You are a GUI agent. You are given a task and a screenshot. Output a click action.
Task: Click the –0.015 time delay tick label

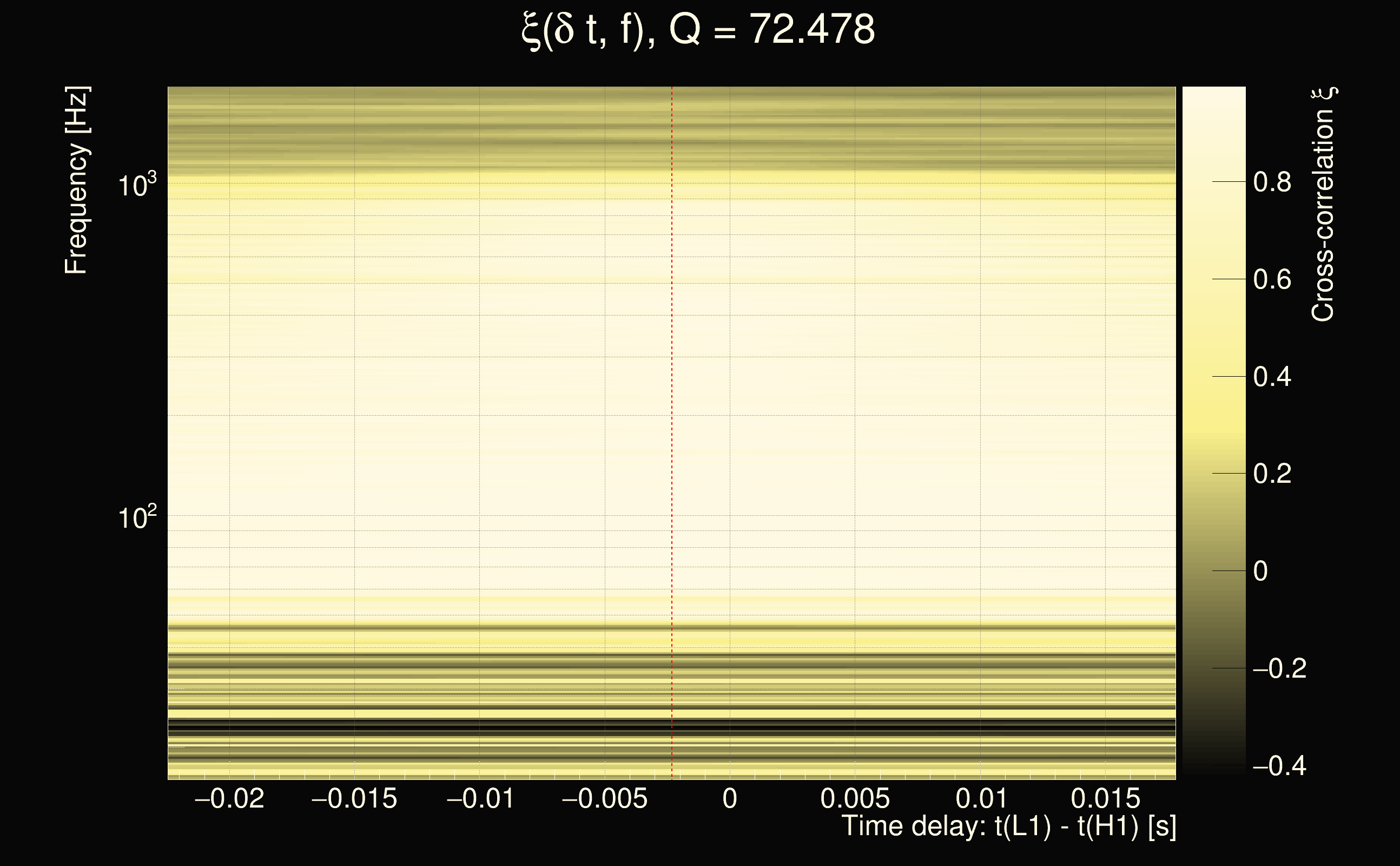tap(354, 798)
